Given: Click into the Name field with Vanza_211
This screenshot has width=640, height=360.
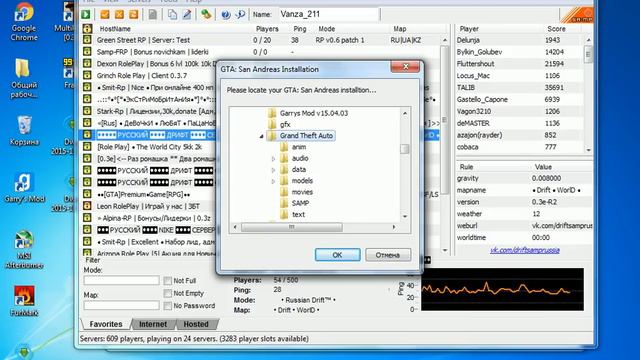Looking at the screenshot, I should (x=329, y=14).
